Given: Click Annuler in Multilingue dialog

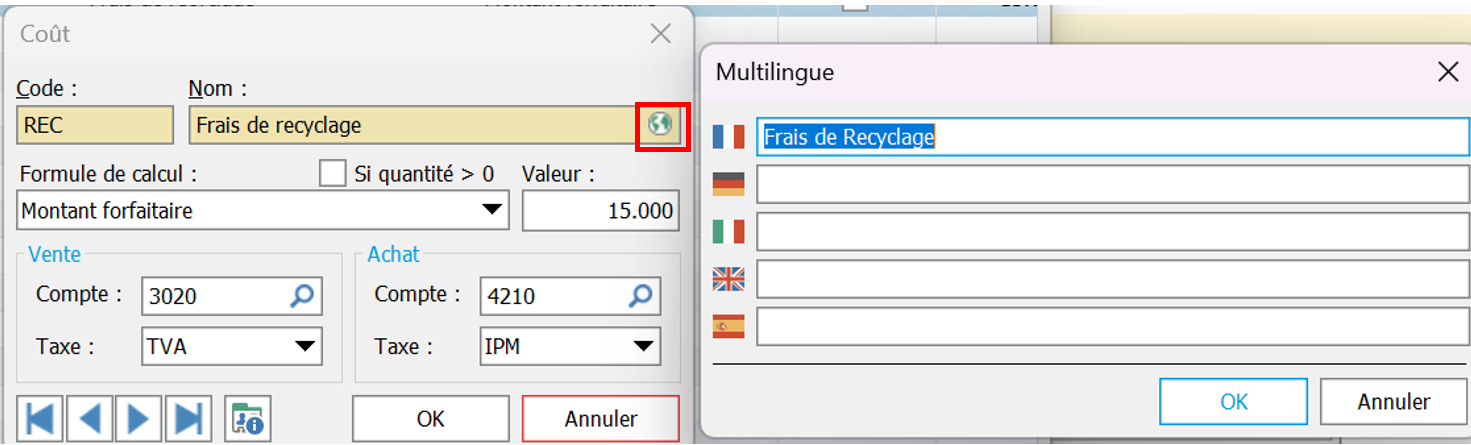Looking at the screenshot, I should coord(1393,401).
